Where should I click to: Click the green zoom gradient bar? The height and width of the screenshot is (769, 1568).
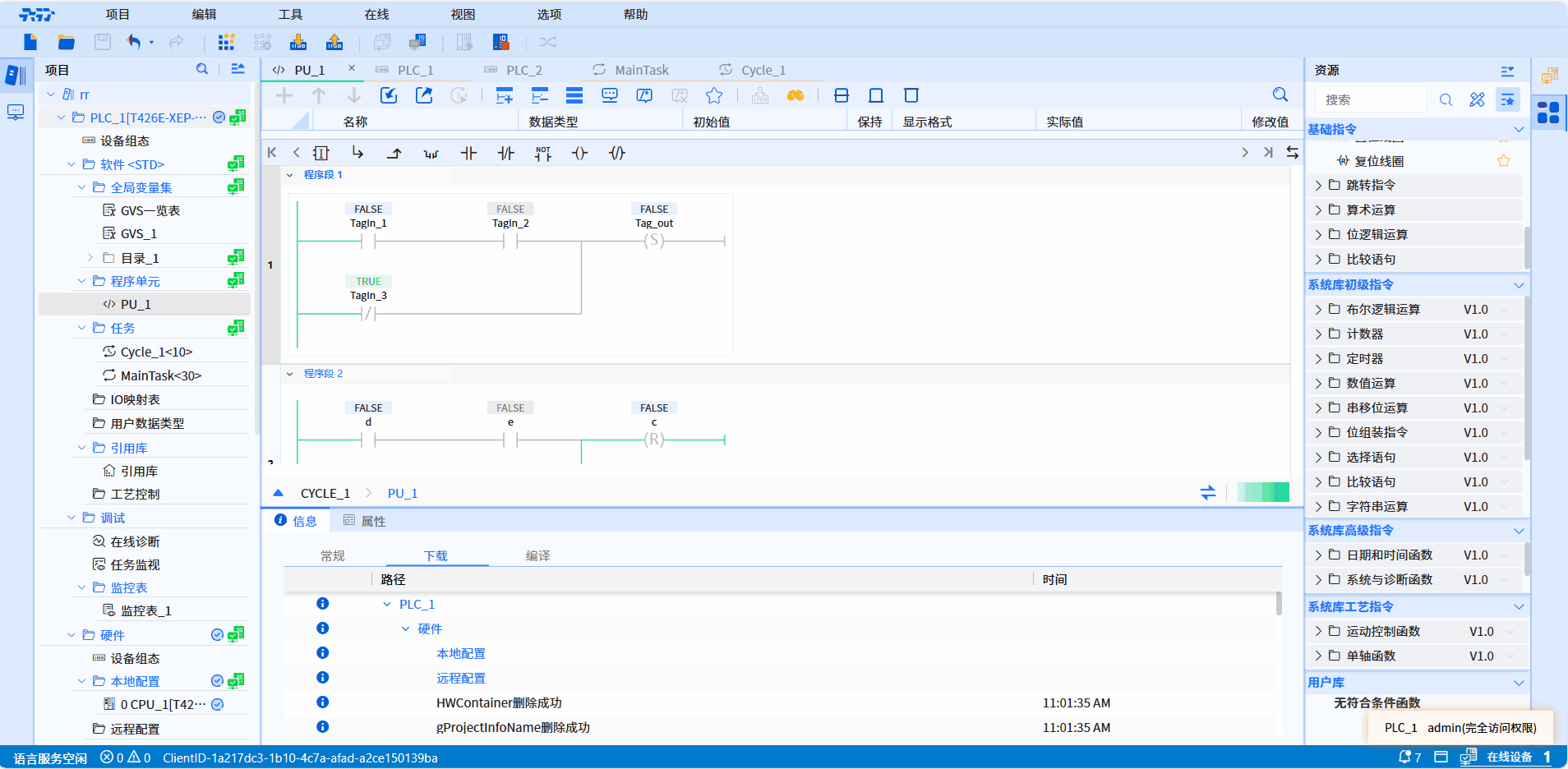pos(1263,492)
